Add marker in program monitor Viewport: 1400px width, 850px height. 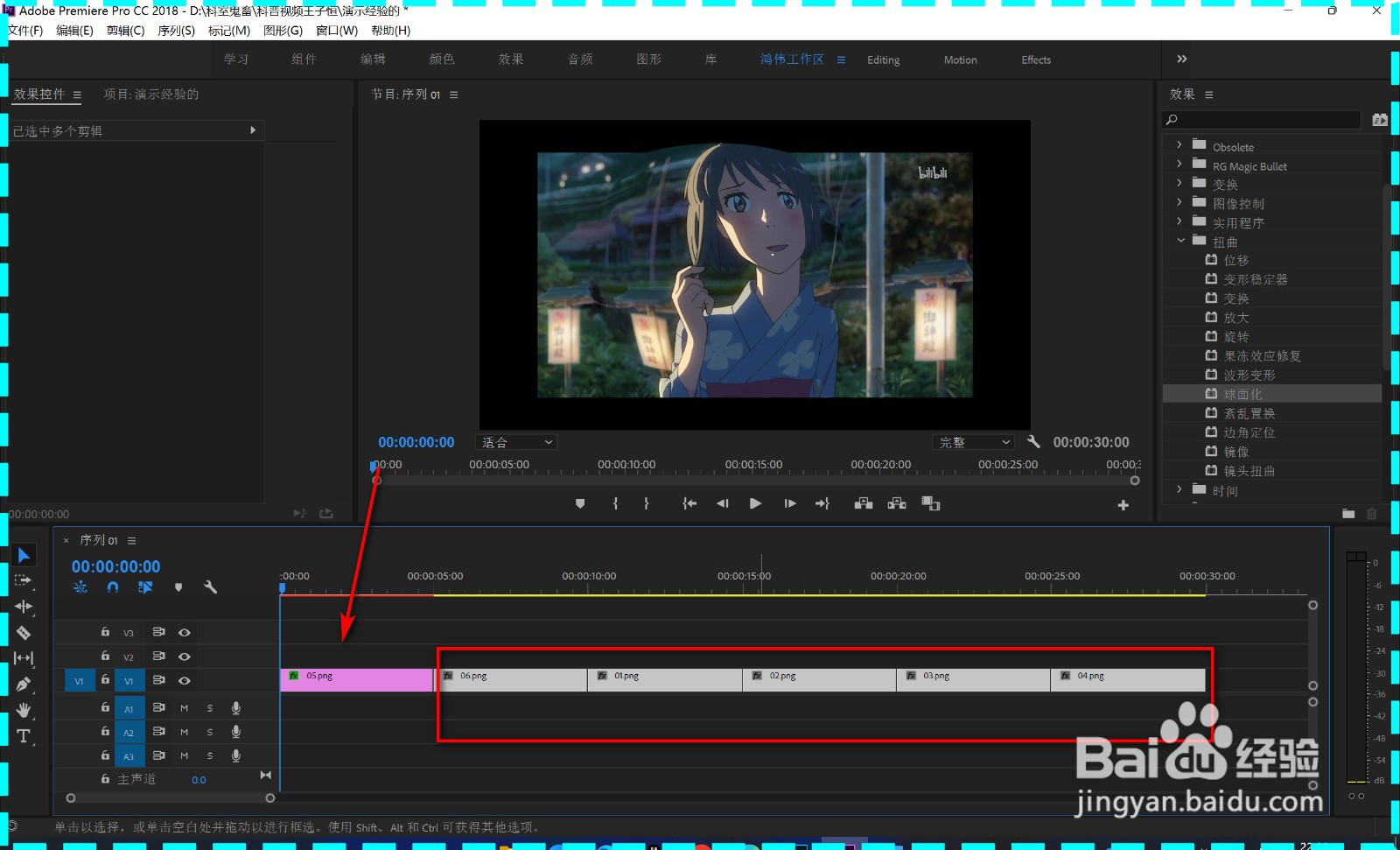(580, 504)
